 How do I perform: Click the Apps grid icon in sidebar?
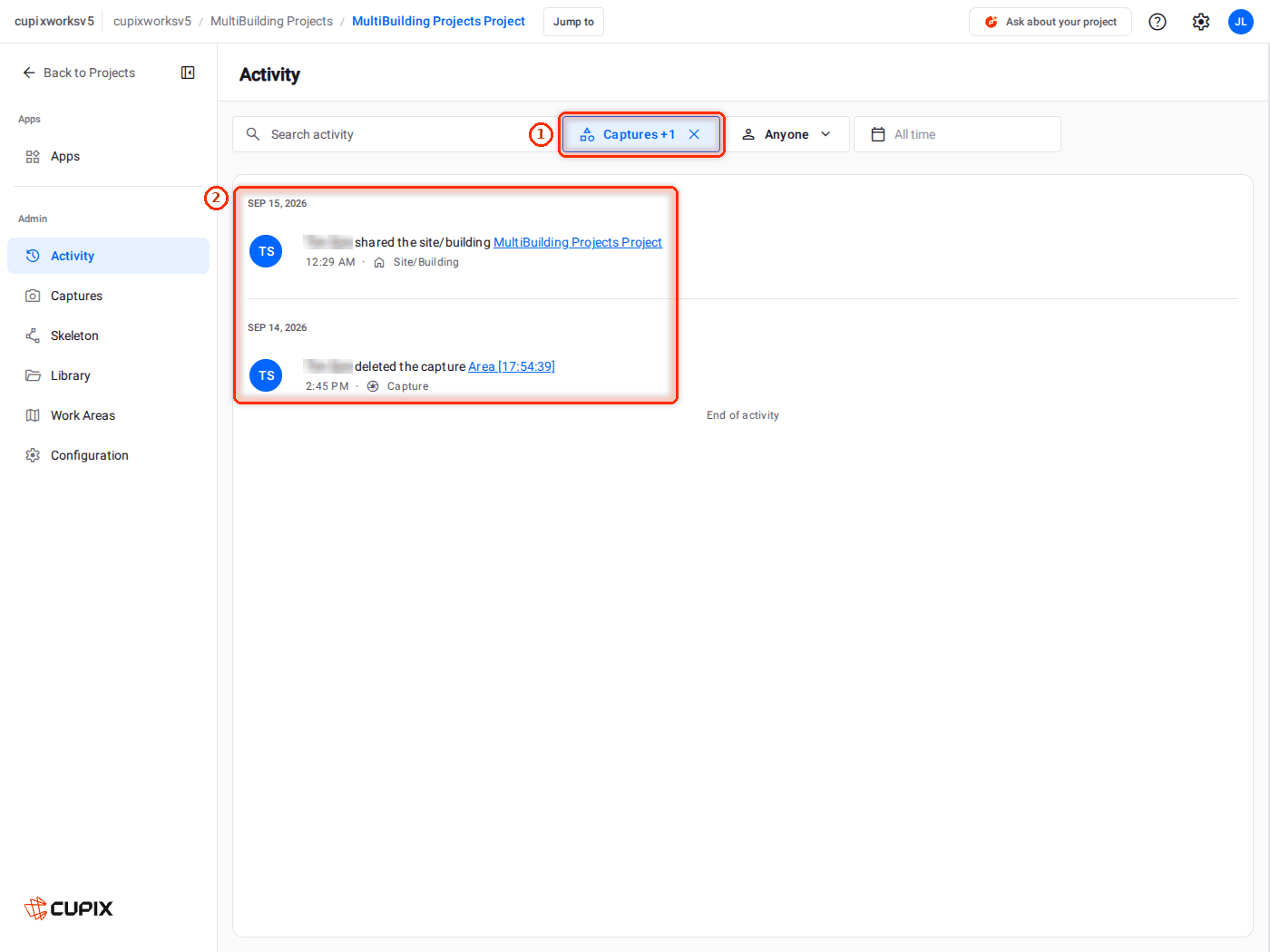pos(33,156)
